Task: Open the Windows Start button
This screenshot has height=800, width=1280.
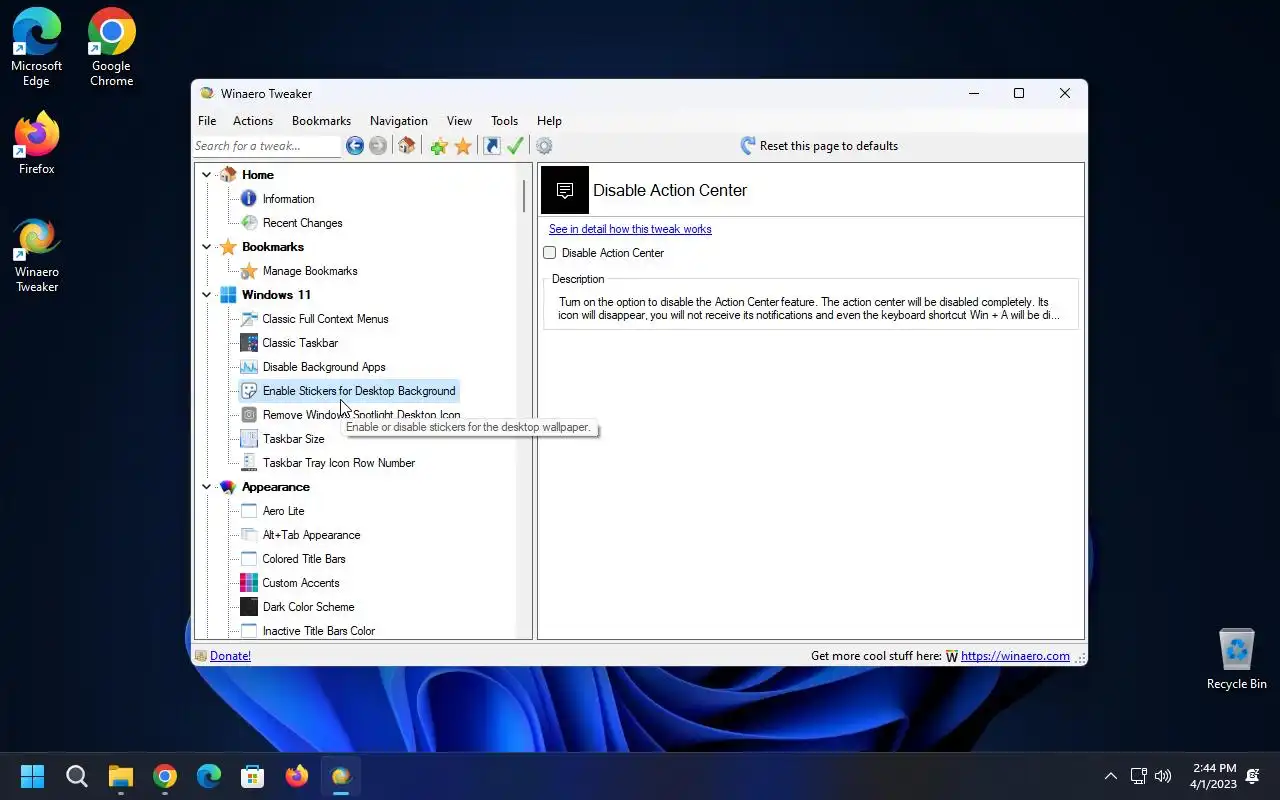Action: pyautogui.click(x=33, y=776)
